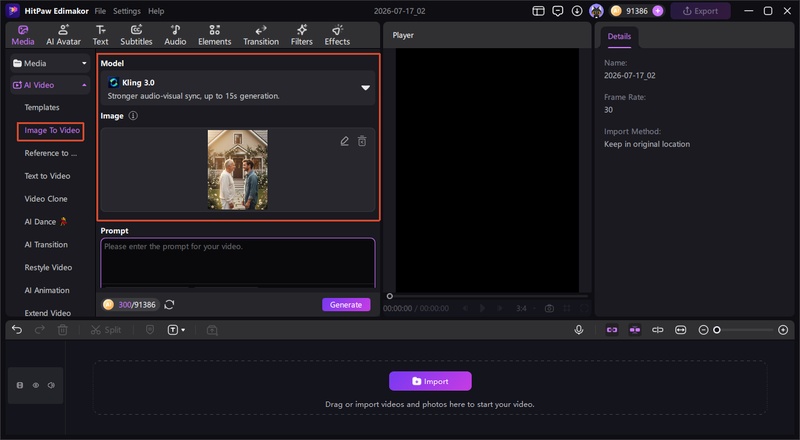Select Reference to... in the sidebar
Screen dimensions: 800x440
pos(51,153)
